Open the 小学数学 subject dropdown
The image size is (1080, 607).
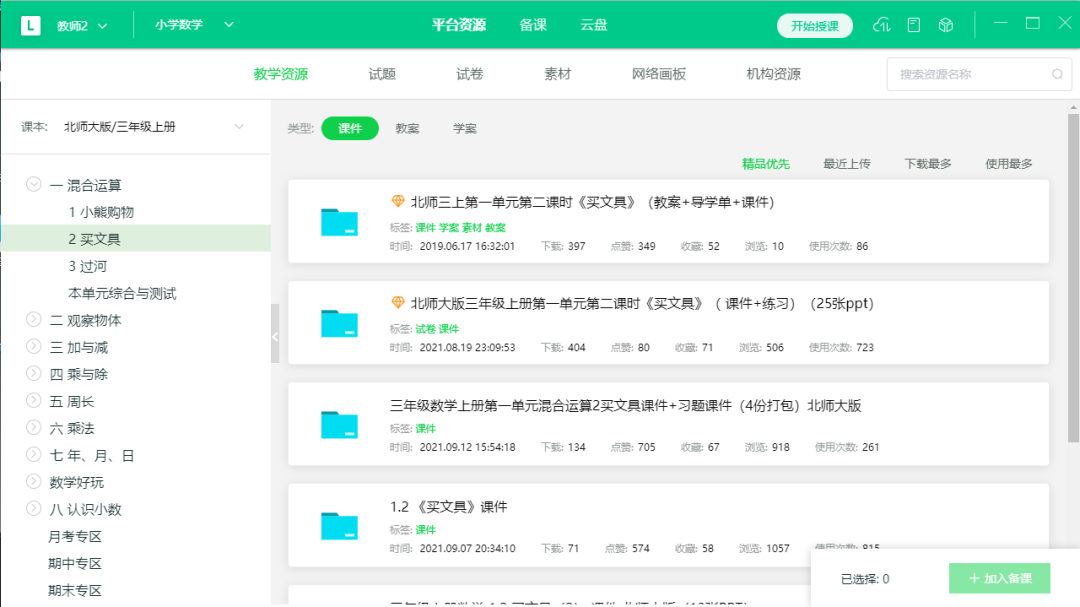click(194, 25)
